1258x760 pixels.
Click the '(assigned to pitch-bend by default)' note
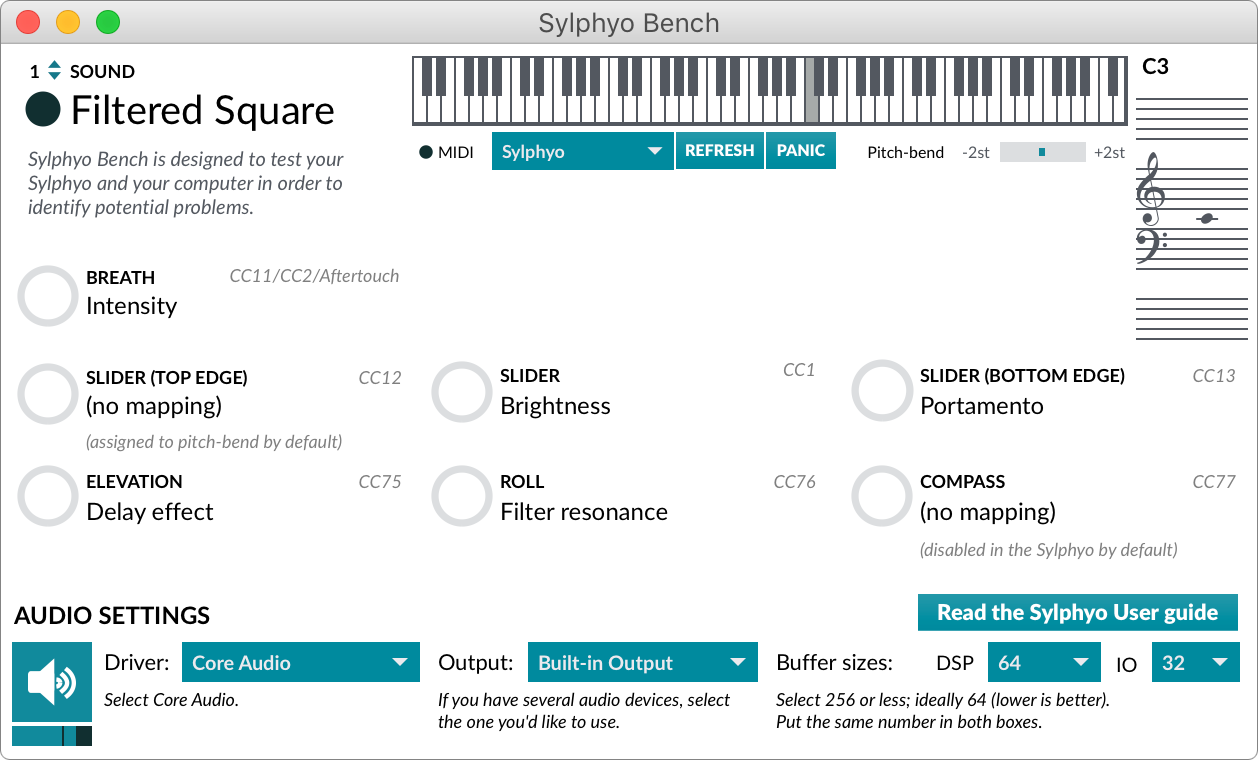(214, 442)
